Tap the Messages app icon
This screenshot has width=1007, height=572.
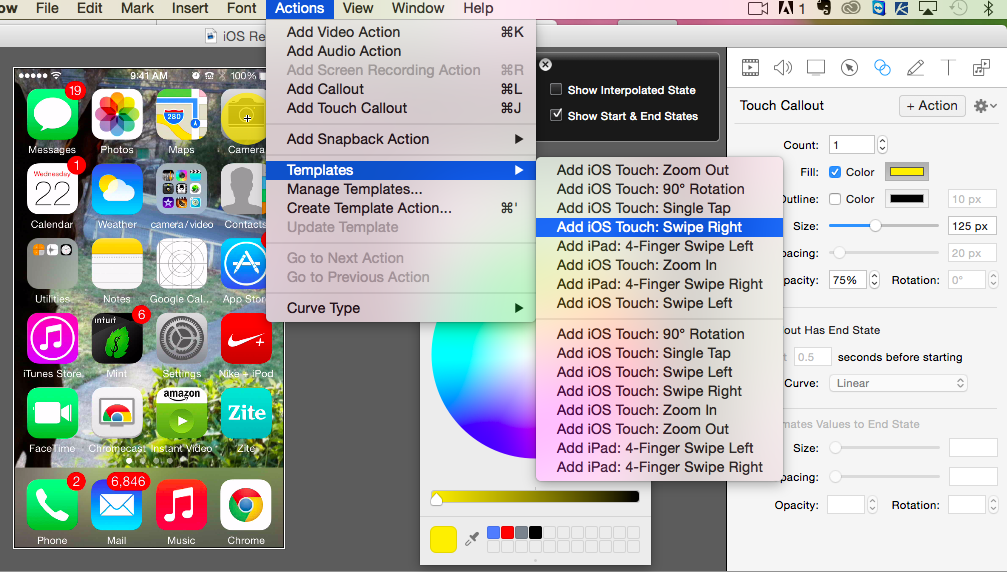click(x=52, y=115)
